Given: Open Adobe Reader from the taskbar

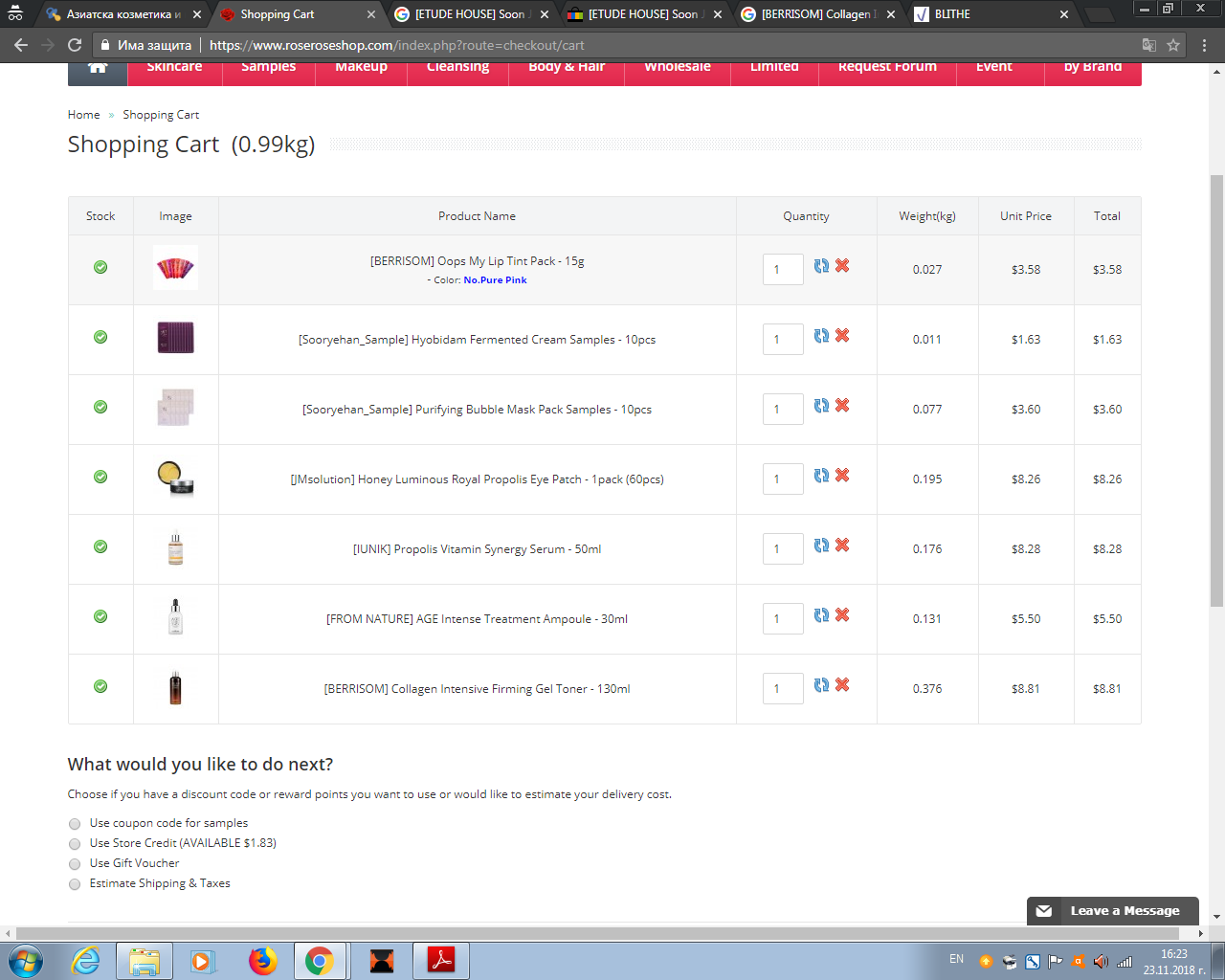Looking at the screenshot, I should click(x=441, y=961).
